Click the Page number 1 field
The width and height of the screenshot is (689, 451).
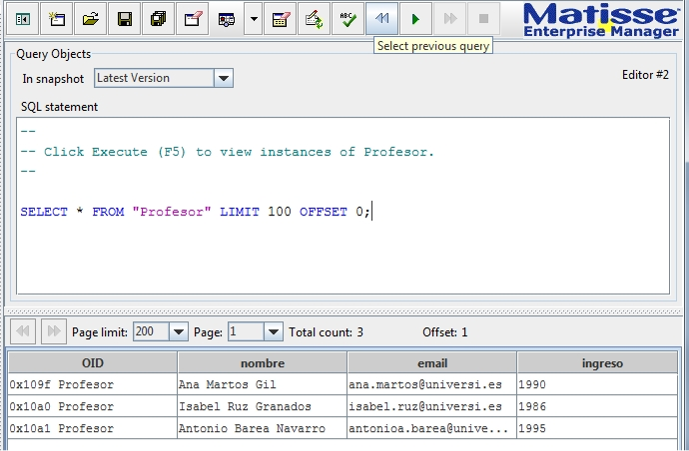coord(246,331)
